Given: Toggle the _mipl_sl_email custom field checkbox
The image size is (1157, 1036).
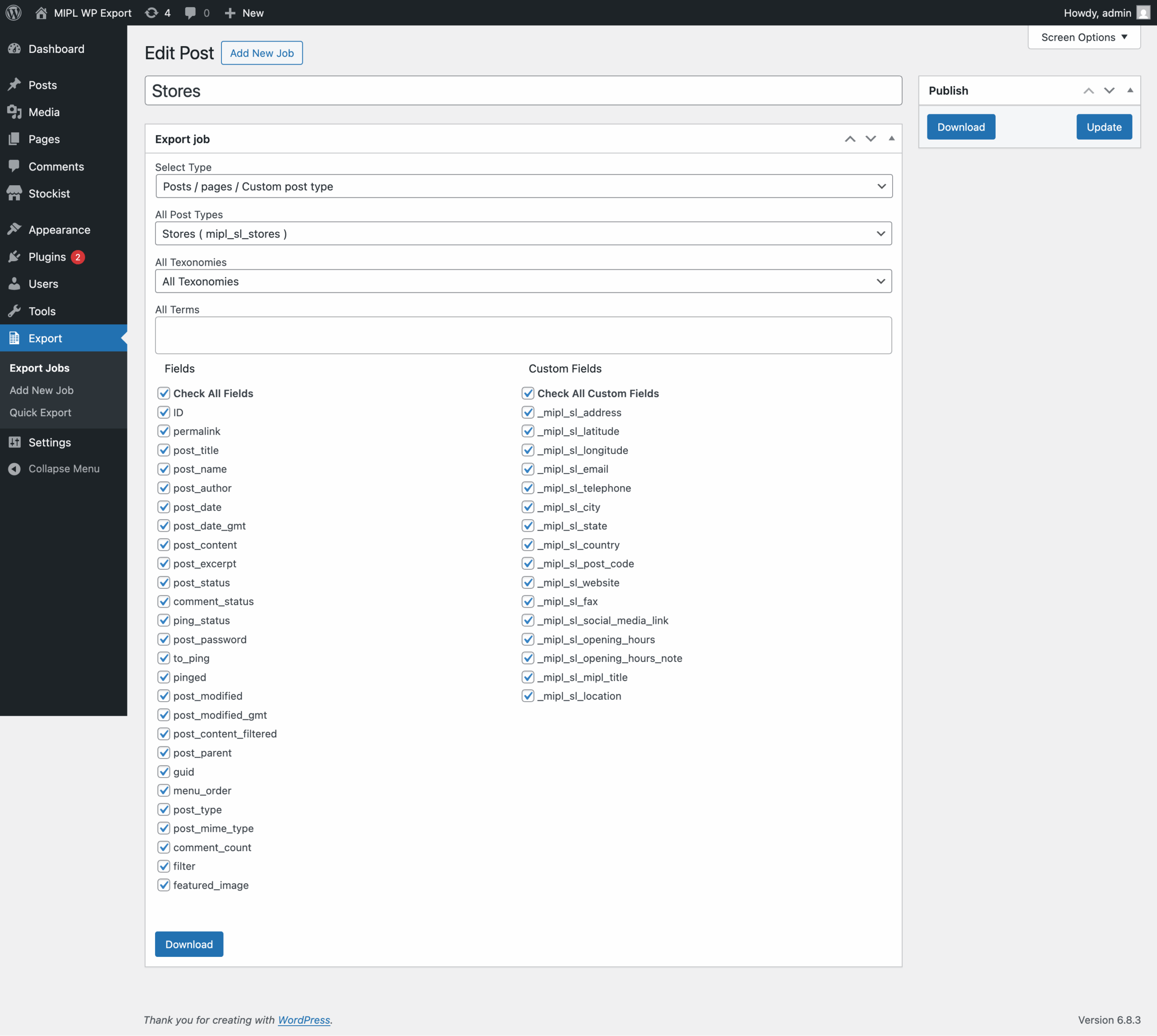Looking at the screenshot, I should 528,469.
